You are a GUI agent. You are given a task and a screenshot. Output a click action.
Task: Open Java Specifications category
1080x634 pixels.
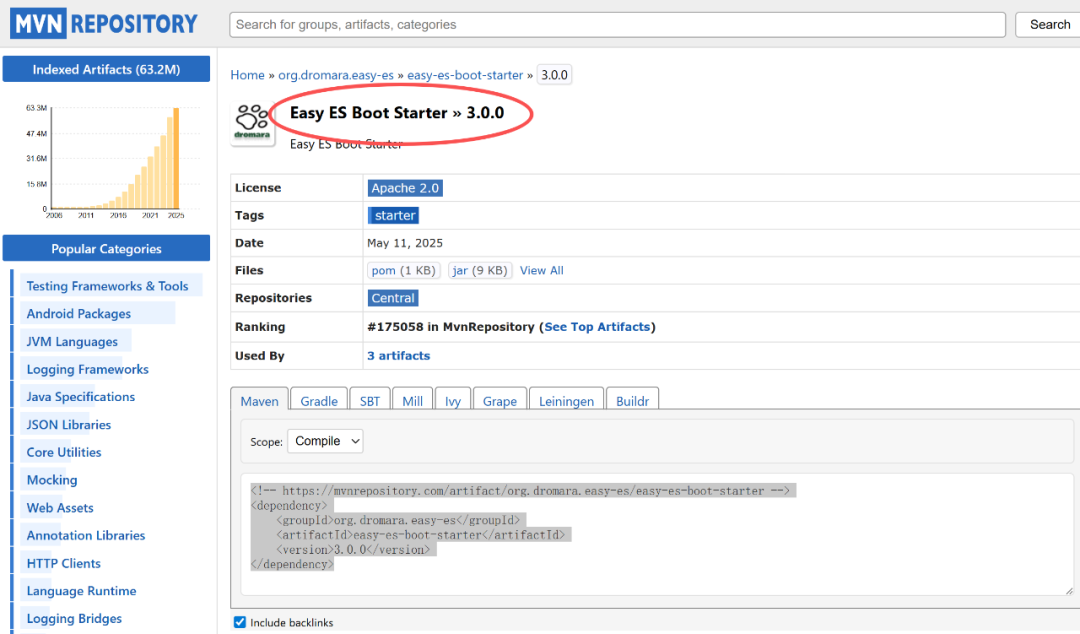pyautogui.click(x=81, y=397)
